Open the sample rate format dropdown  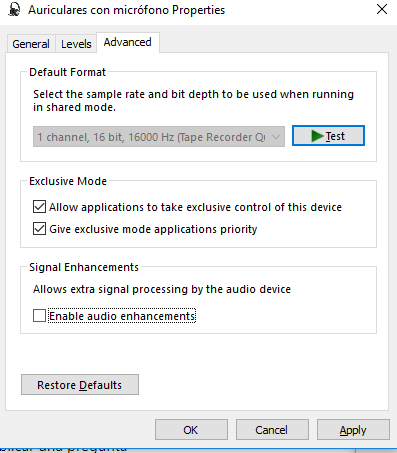(x=159, y=137)
